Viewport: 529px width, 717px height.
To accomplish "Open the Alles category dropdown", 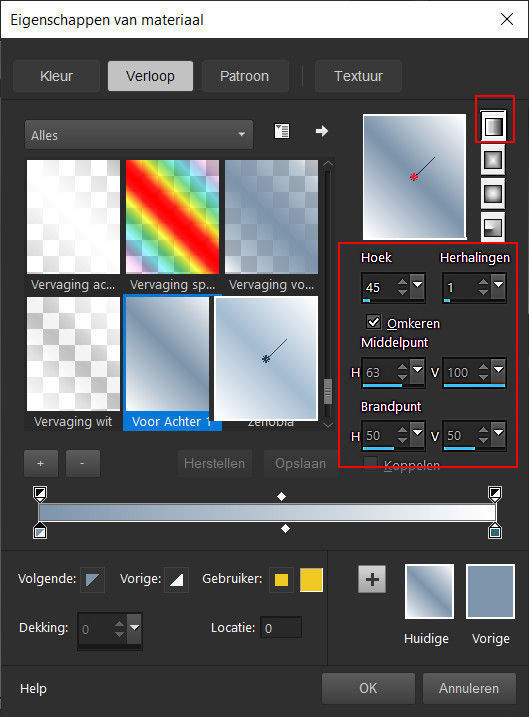I will [x=139, y=134].
